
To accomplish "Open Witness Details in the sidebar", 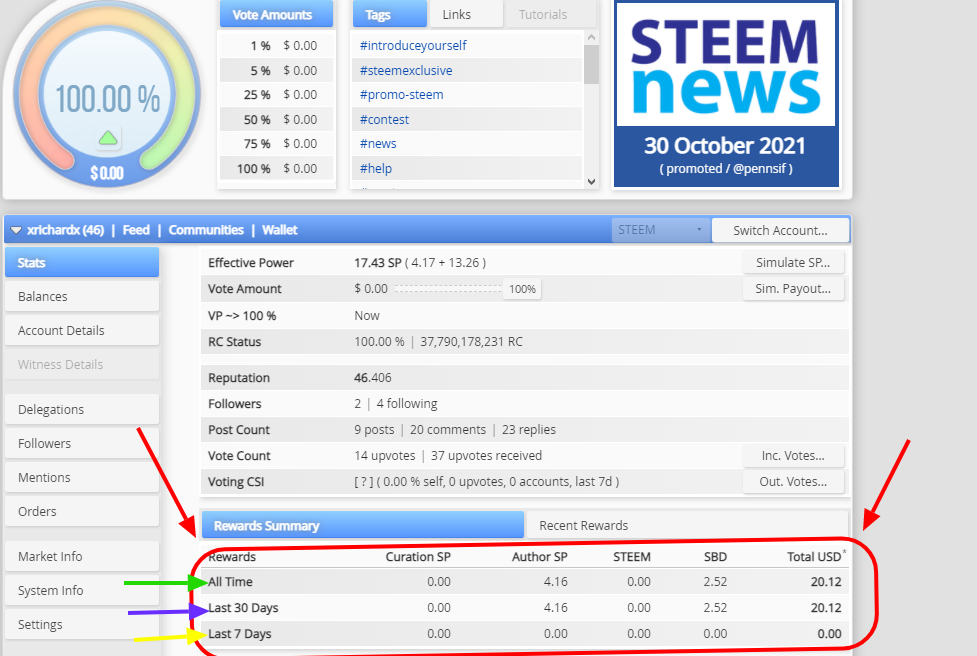I will coord(82,364).
